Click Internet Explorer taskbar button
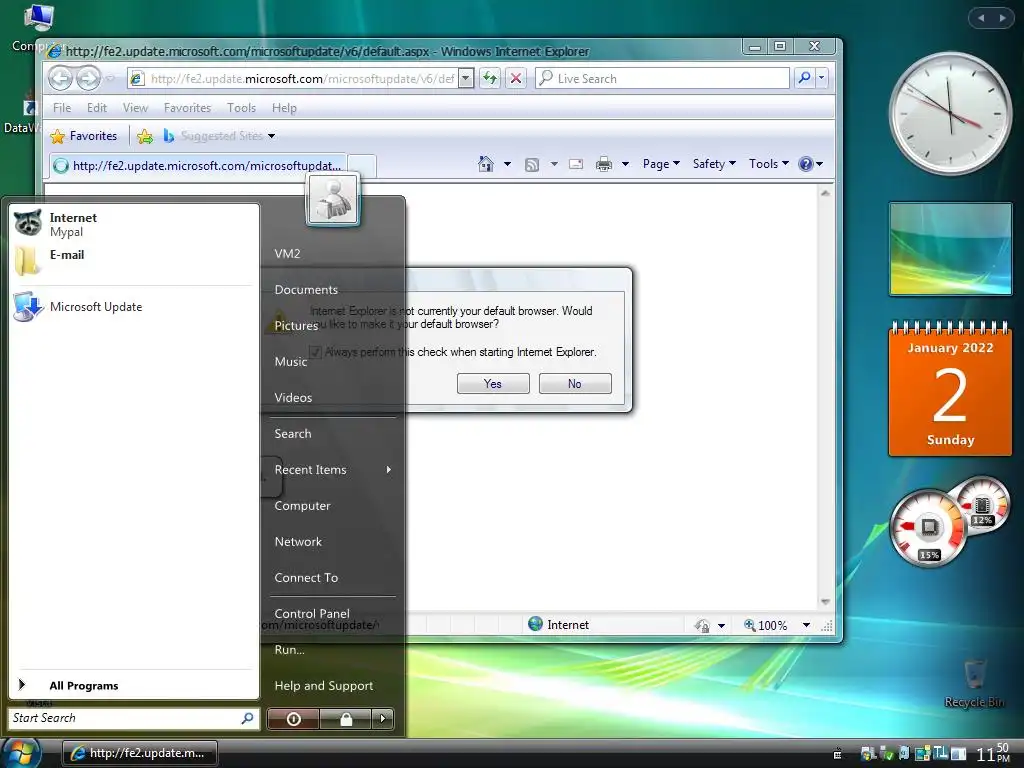 [140, 753]
